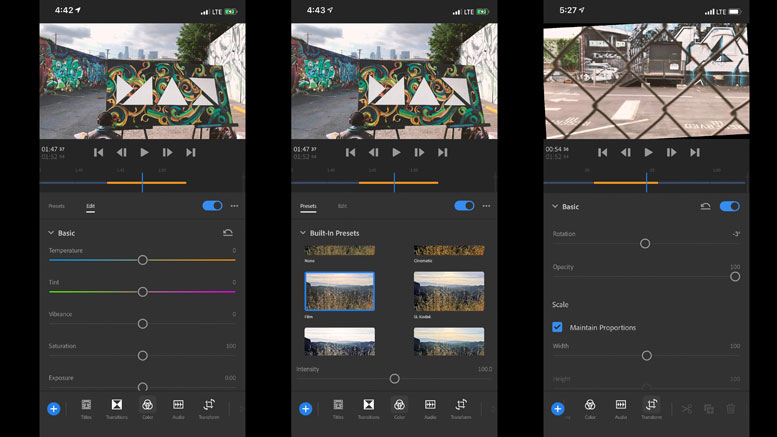
Task: Click the orange timeline clip on right phone
Action: 626,183
